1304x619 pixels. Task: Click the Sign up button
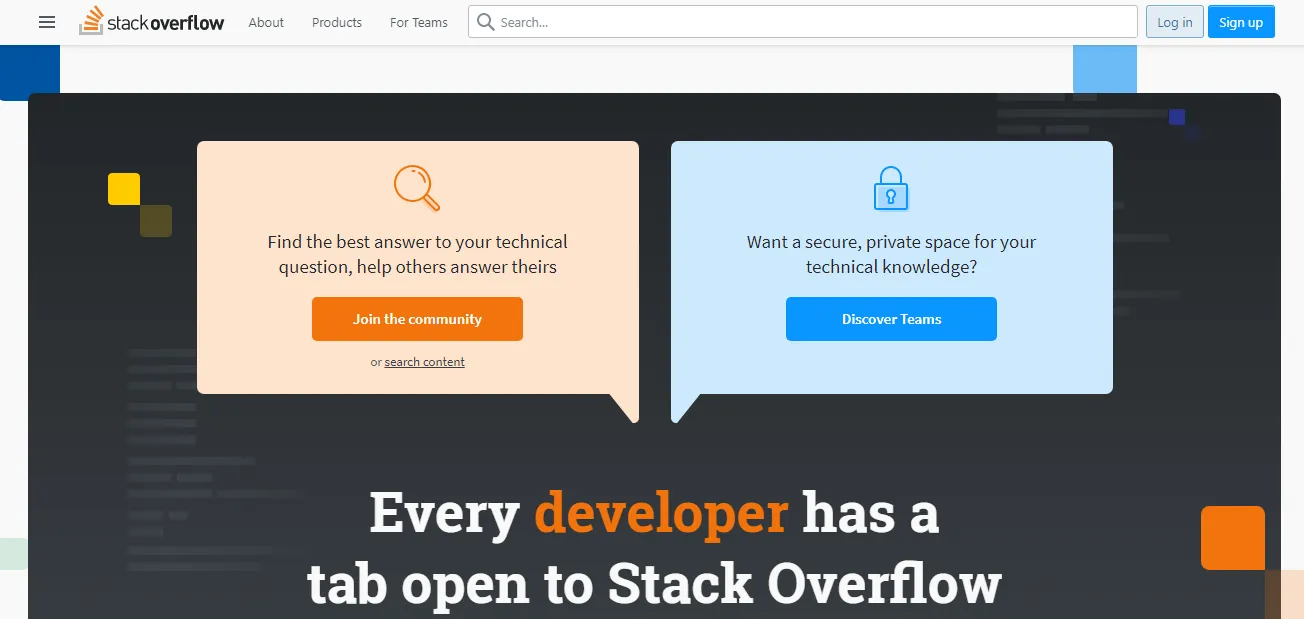[x=1241, y=22]
